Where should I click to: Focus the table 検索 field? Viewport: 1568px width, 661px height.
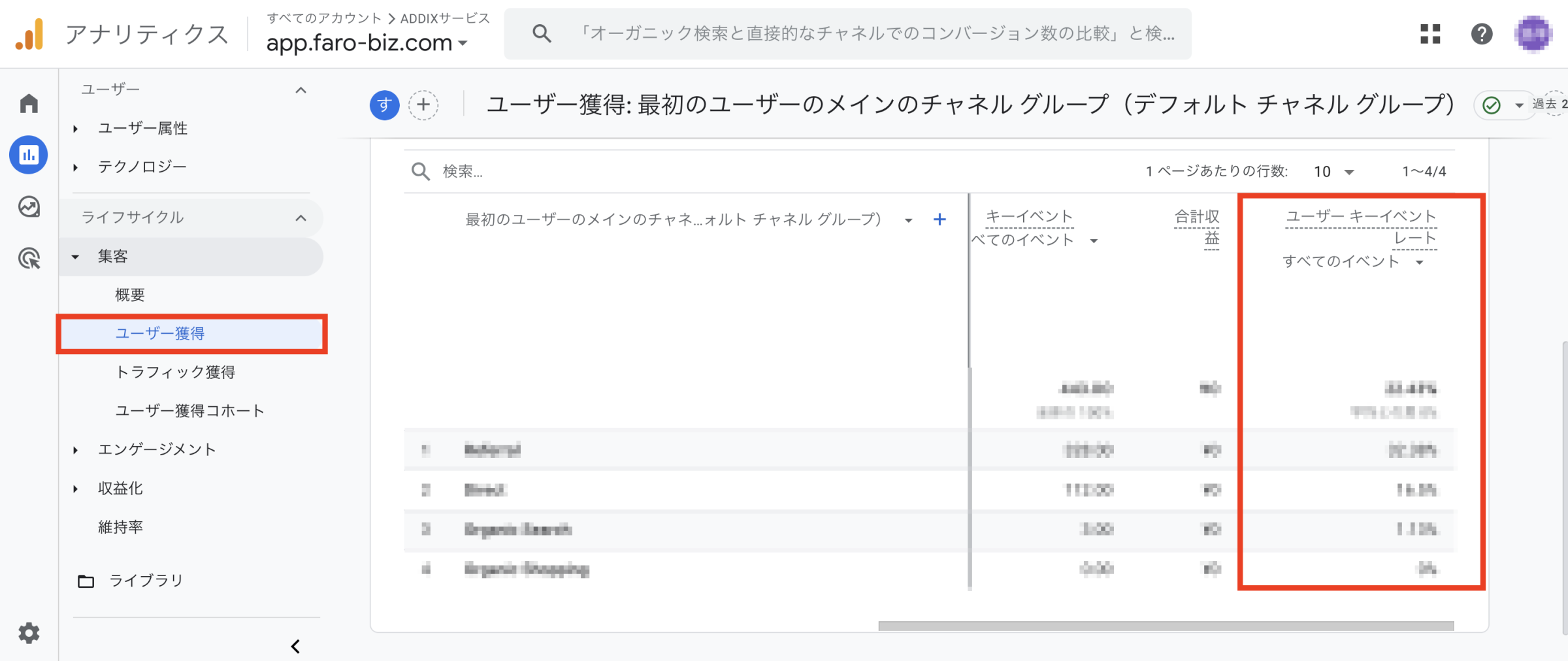[x=463, y=172]
